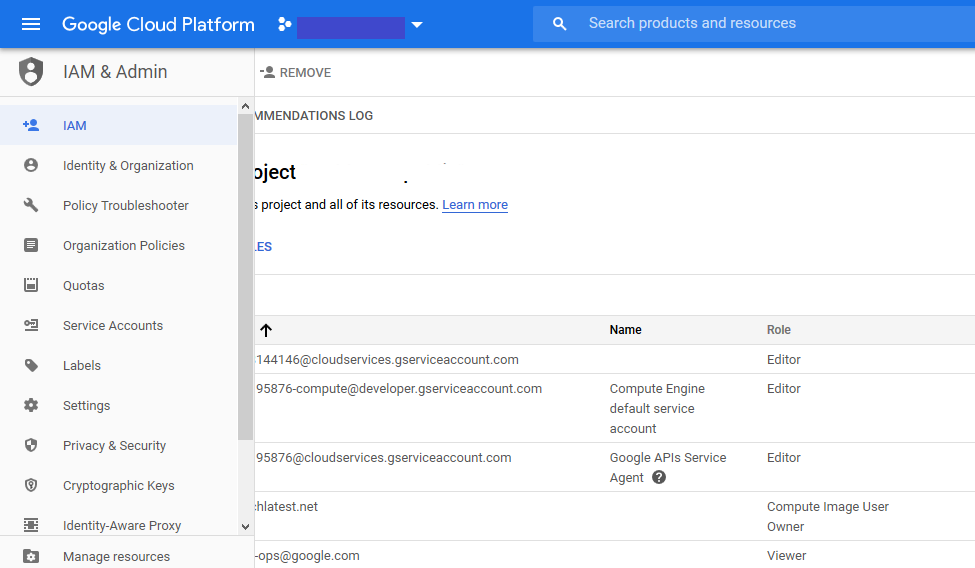Click the IAM add-person icon
Screen dimensions: 975x568
tap(30, 125)
